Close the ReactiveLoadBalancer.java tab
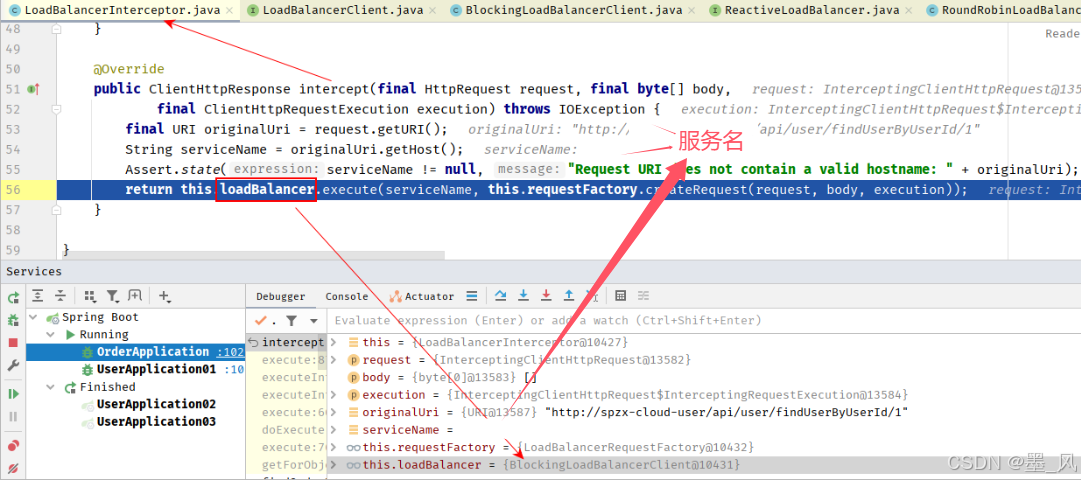 (908, 11)
